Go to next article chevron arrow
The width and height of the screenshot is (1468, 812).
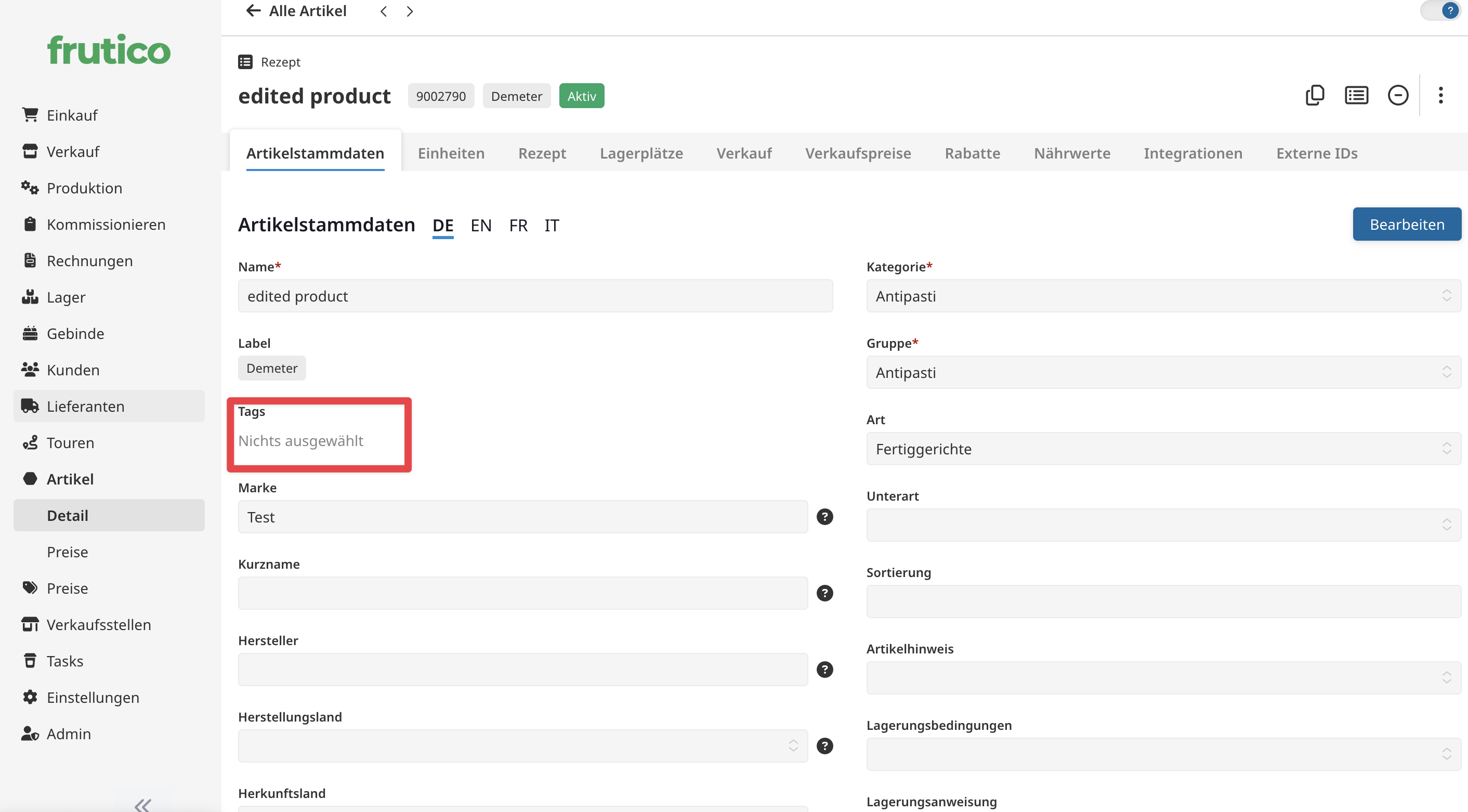tap(410, 11)
